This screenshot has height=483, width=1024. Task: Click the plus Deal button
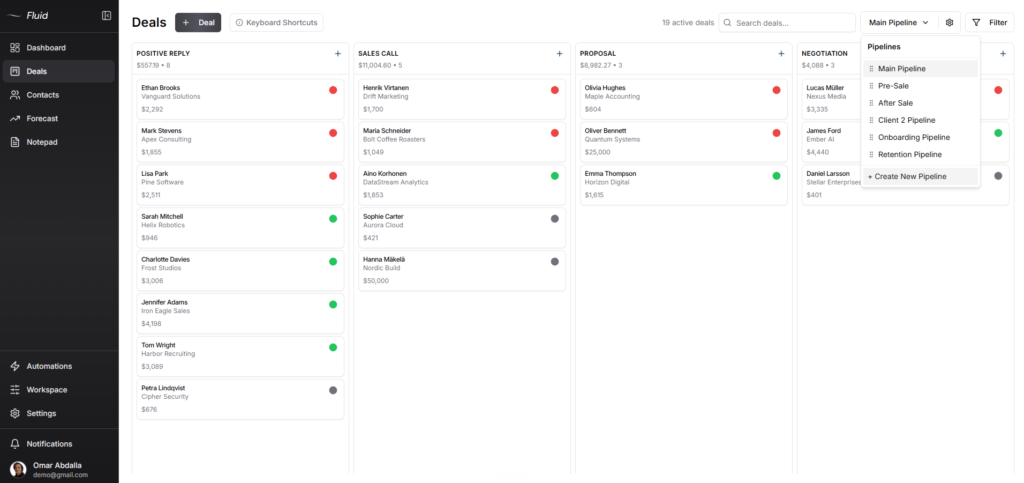coord(198,22)
